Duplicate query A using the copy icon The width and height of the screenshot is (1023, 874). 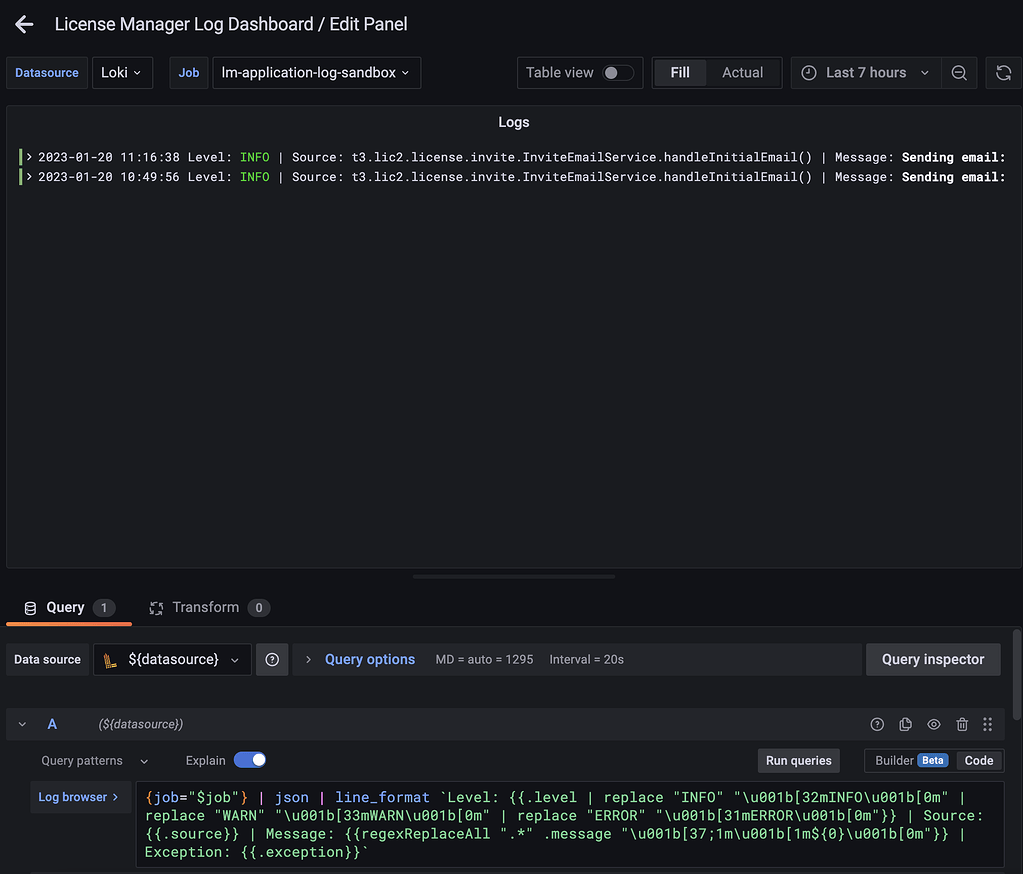point(905,724)
